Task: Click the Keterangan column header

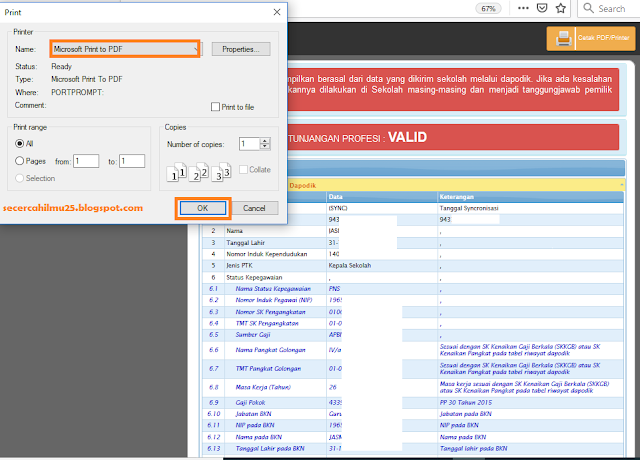Action: tap(456, 197)
